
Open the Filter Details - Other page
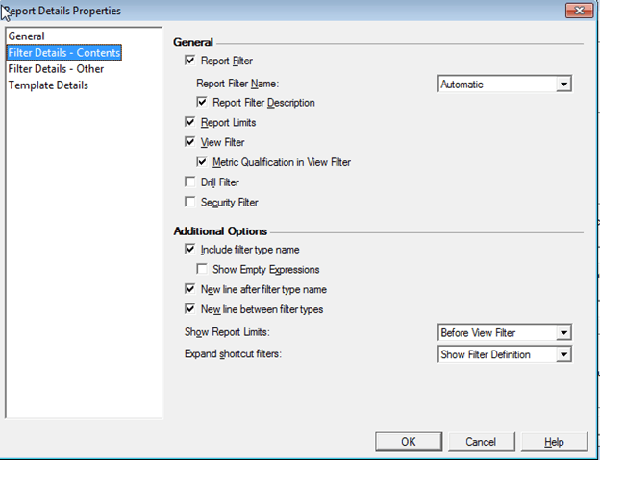(56, 69)
